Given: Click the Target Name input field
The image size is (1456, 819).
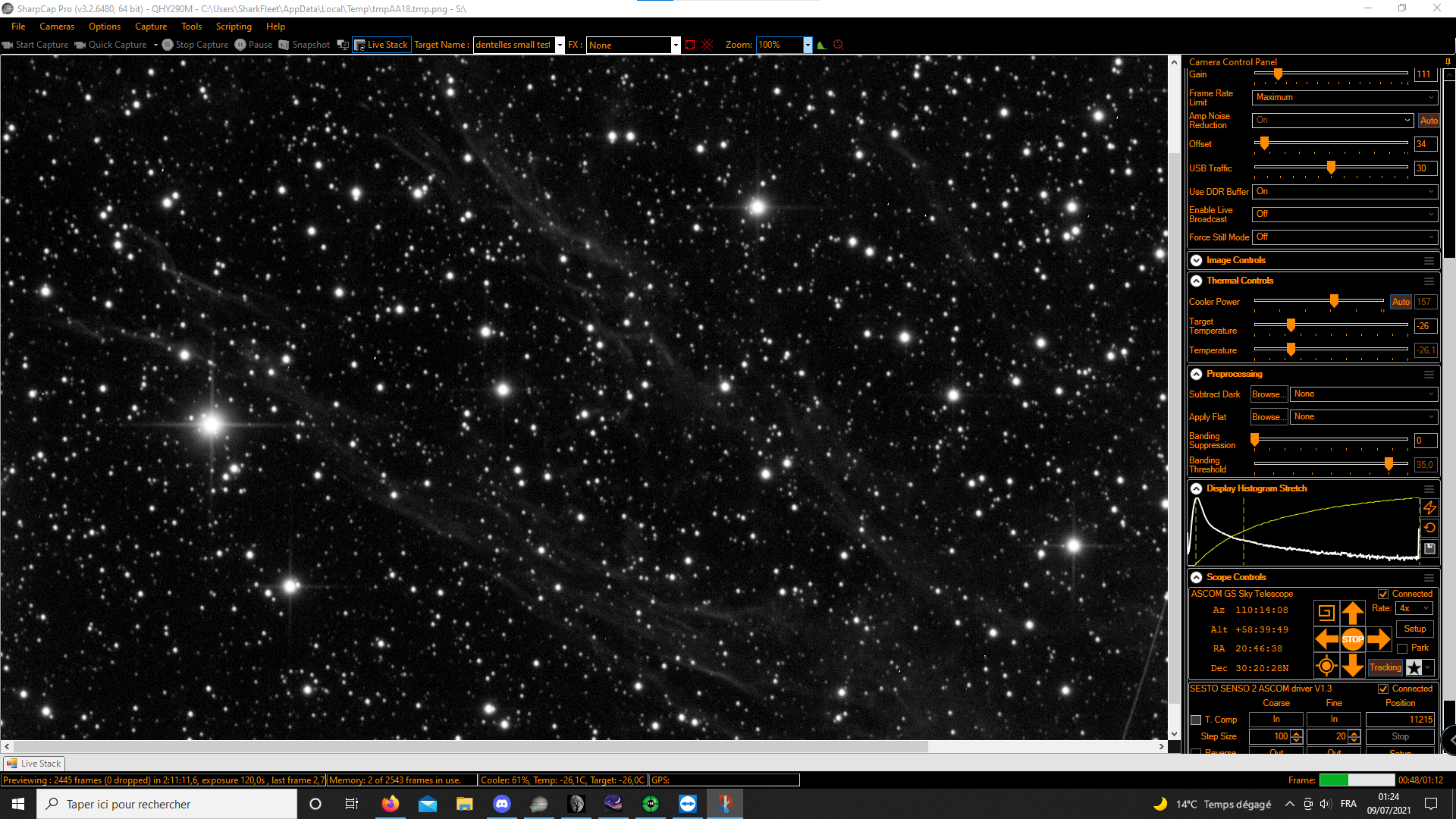Looking at the screenshot, I should click(x=514, y=45).
